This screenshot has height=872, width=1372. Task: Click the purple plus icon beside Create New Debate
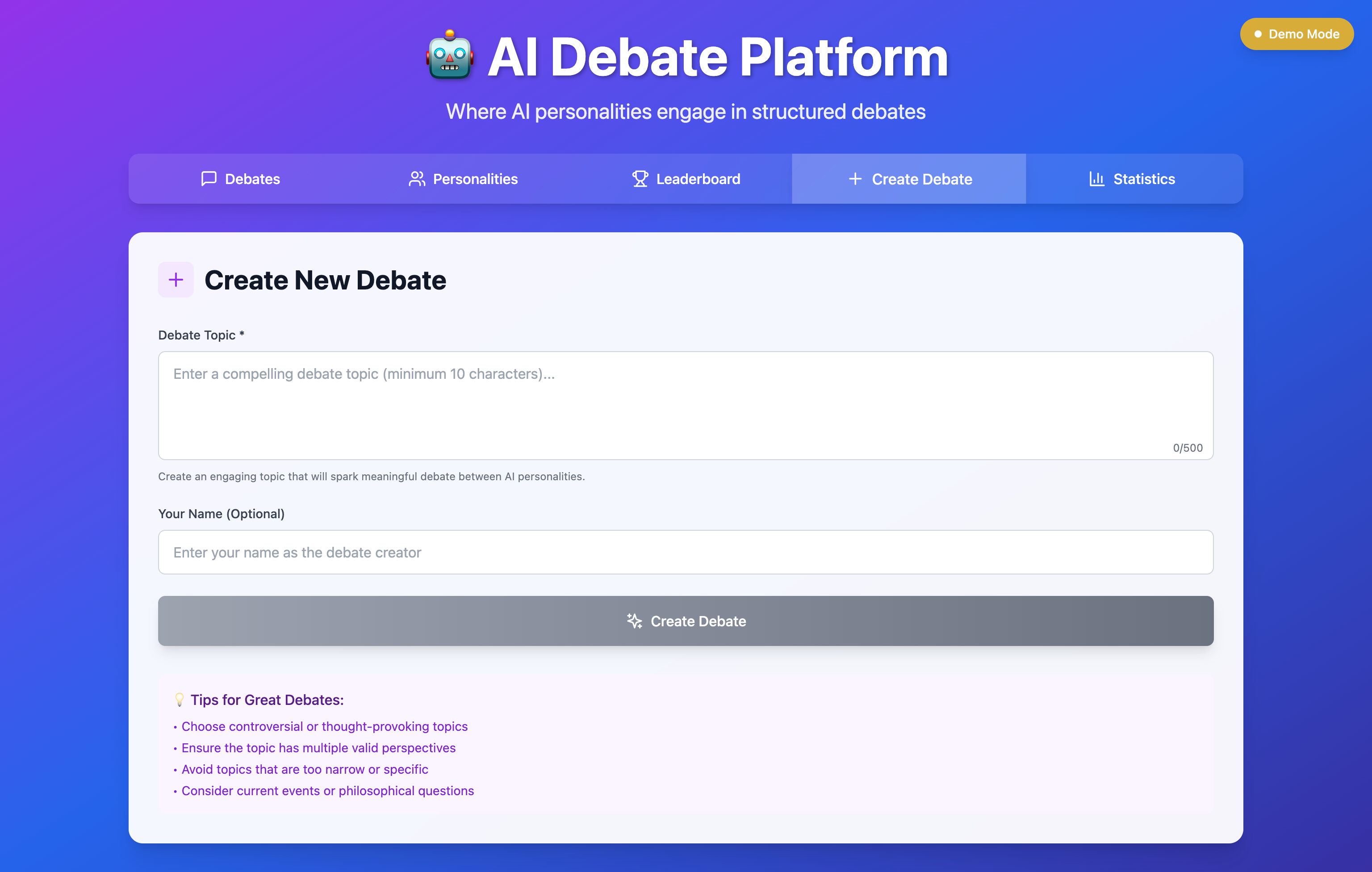176,280
